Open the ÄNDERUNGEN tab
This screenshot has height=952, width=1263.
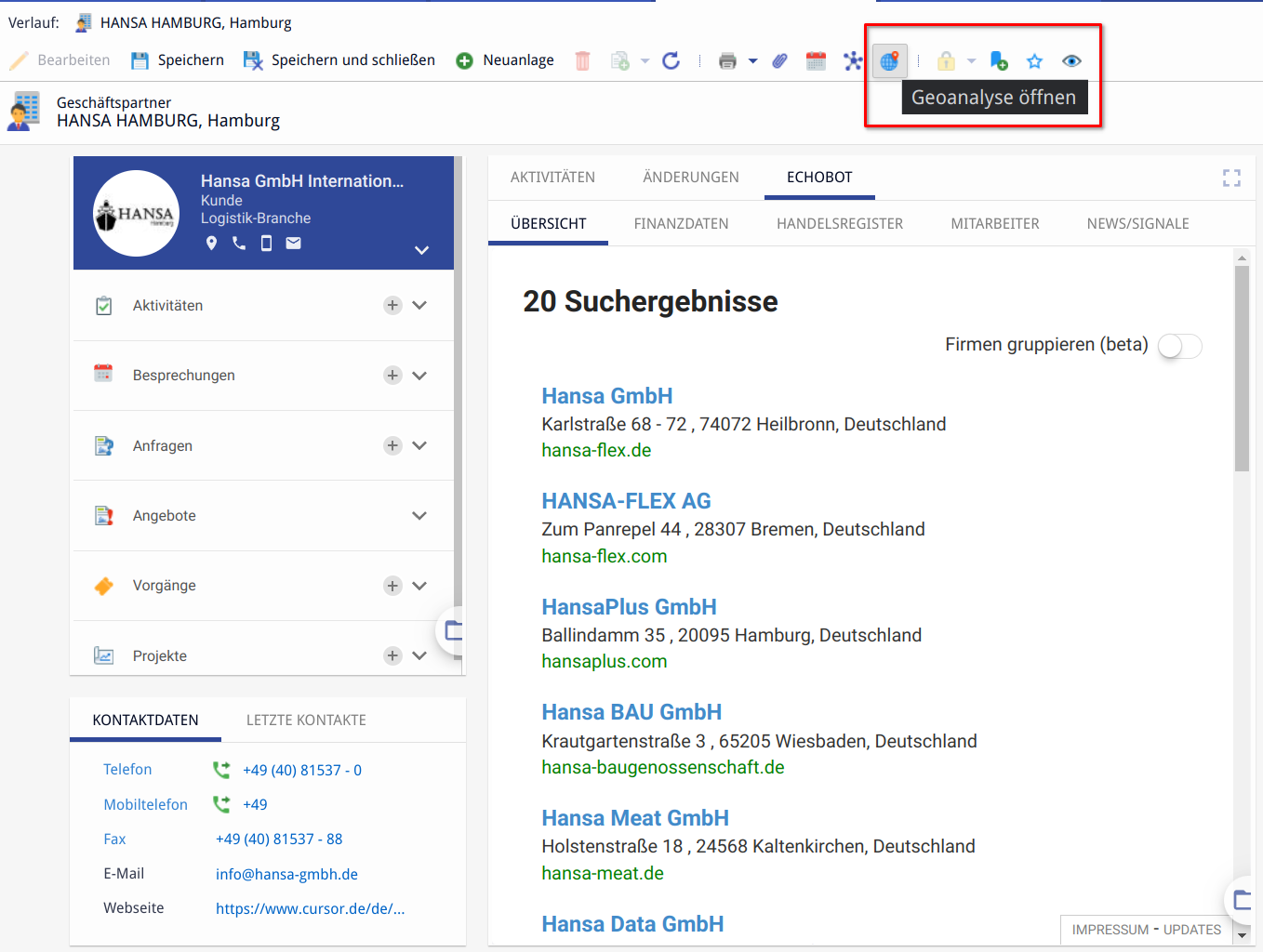pos(690,178)
